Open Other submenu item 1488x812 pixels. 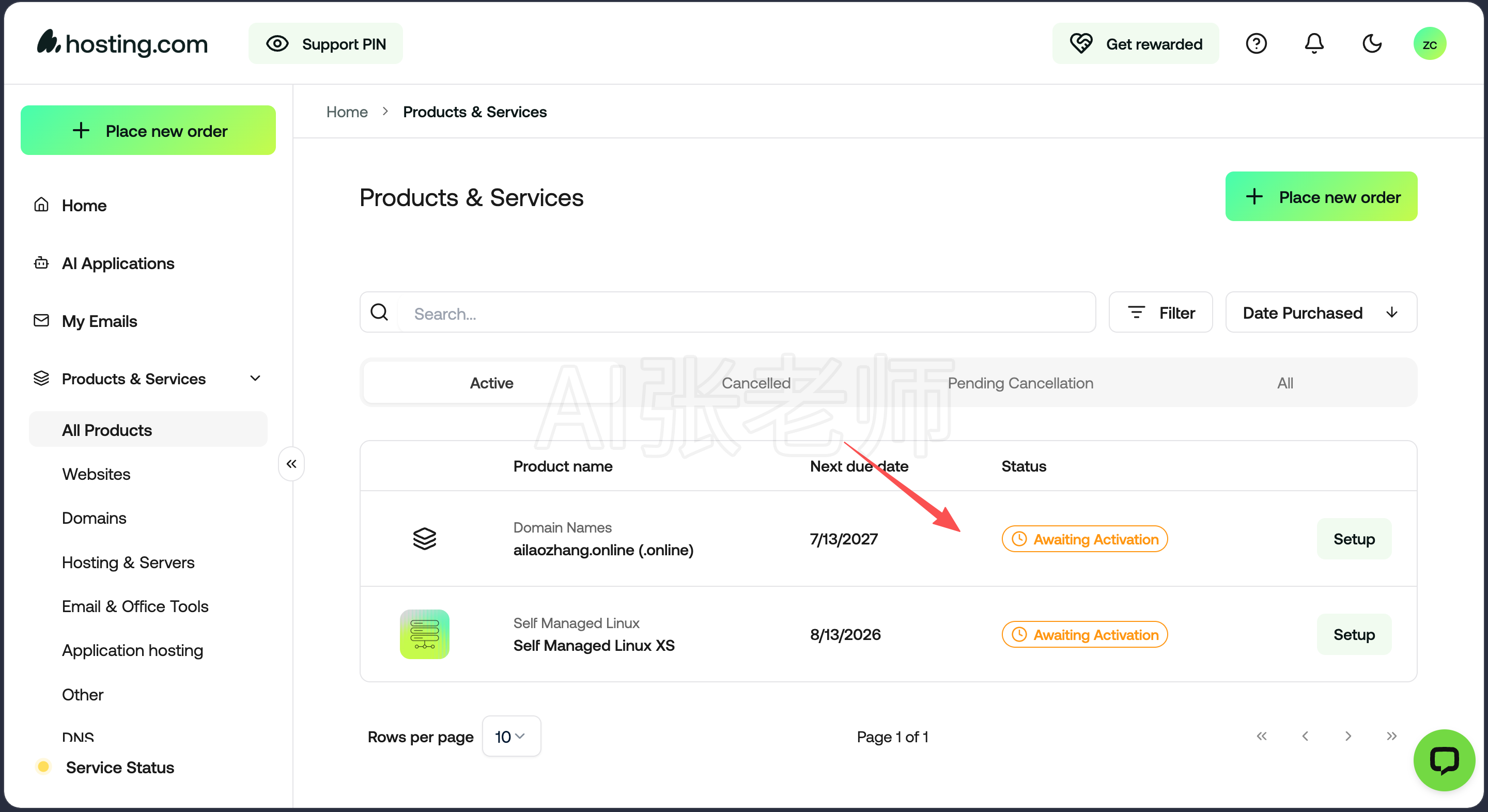coord(83,694)
